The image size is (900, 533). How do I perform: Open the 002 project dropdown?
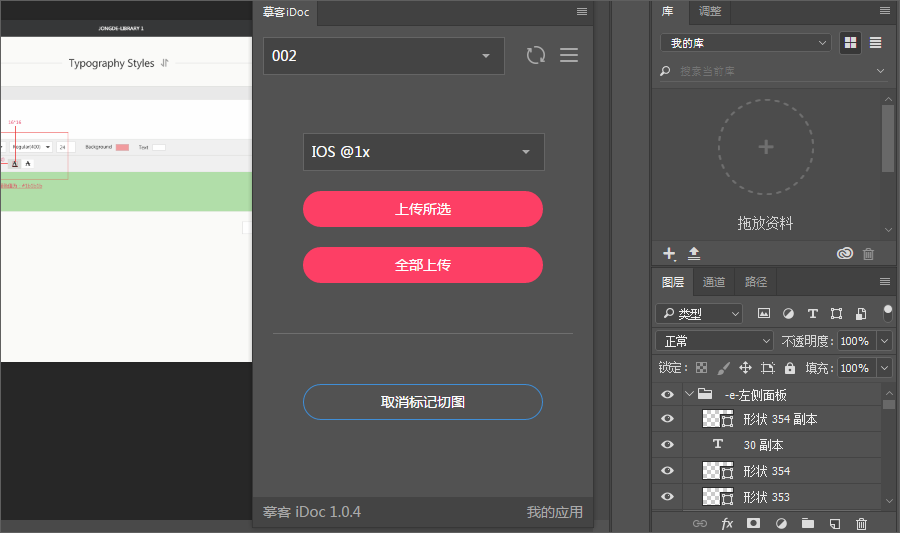(383, 56)
